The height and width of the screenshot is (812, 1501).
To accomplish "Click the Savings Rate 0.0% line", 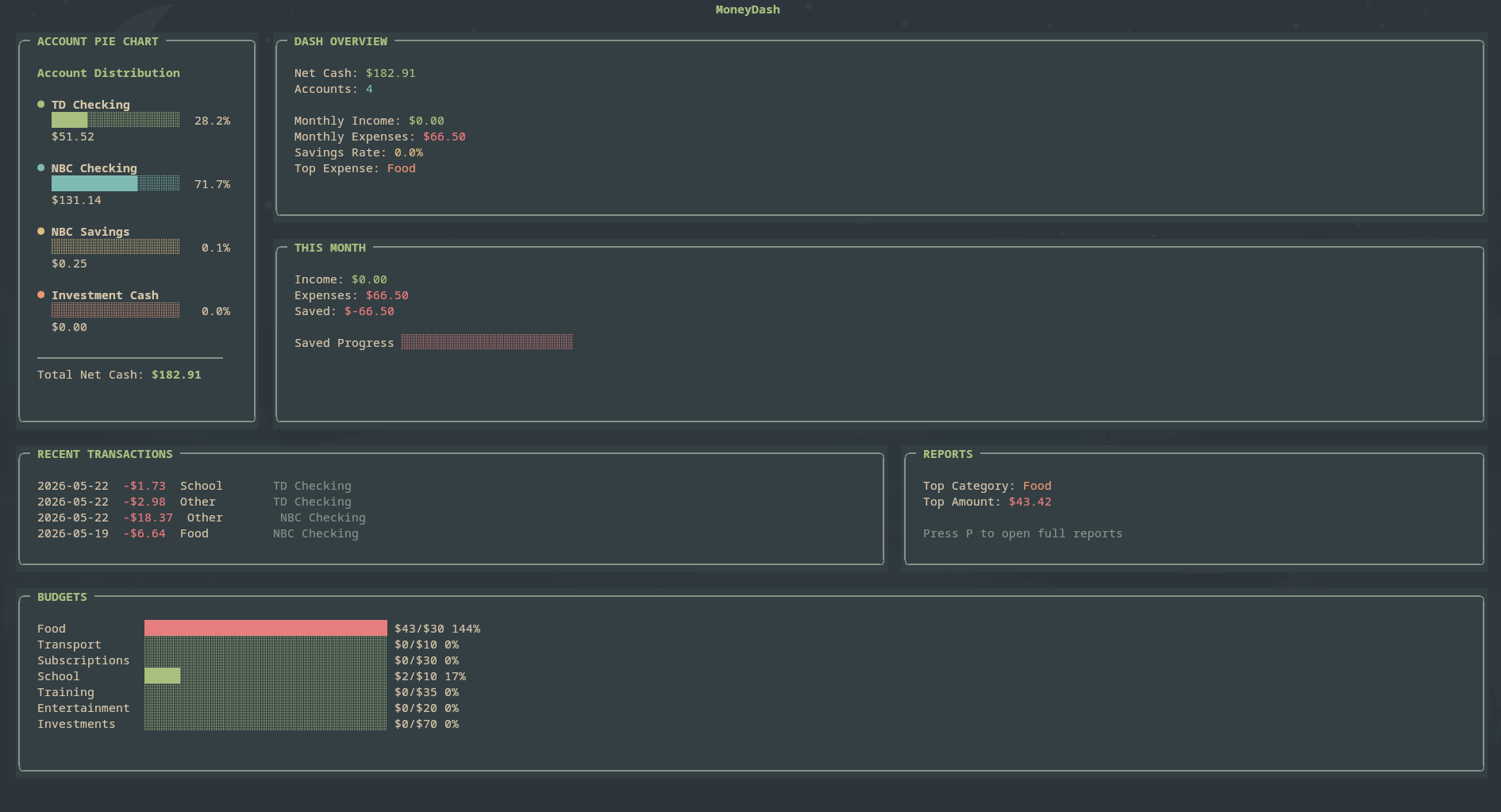I will click(359, 152).
